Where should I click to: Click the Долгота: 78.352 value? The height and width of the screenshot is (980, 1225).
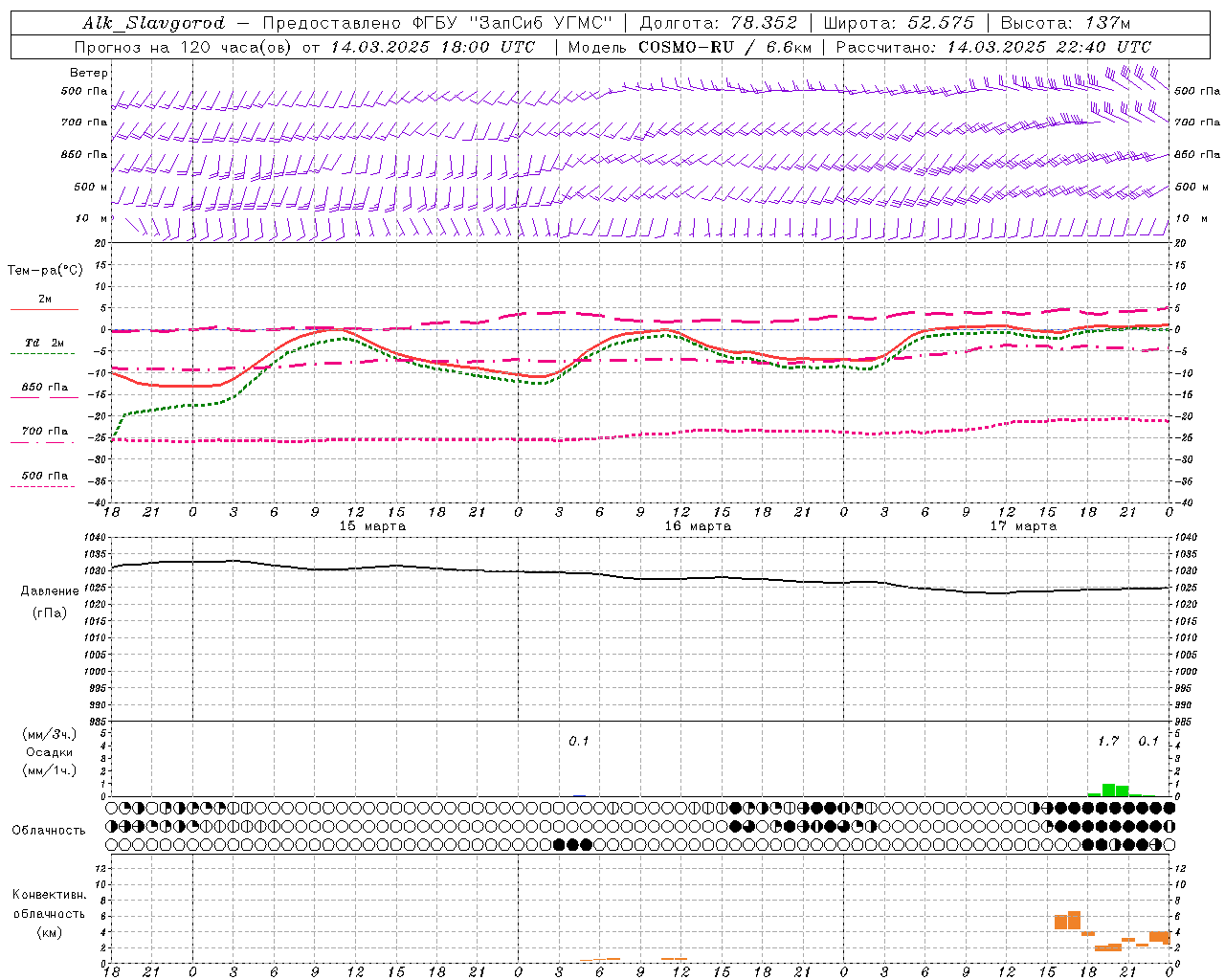tap(719, 23)
